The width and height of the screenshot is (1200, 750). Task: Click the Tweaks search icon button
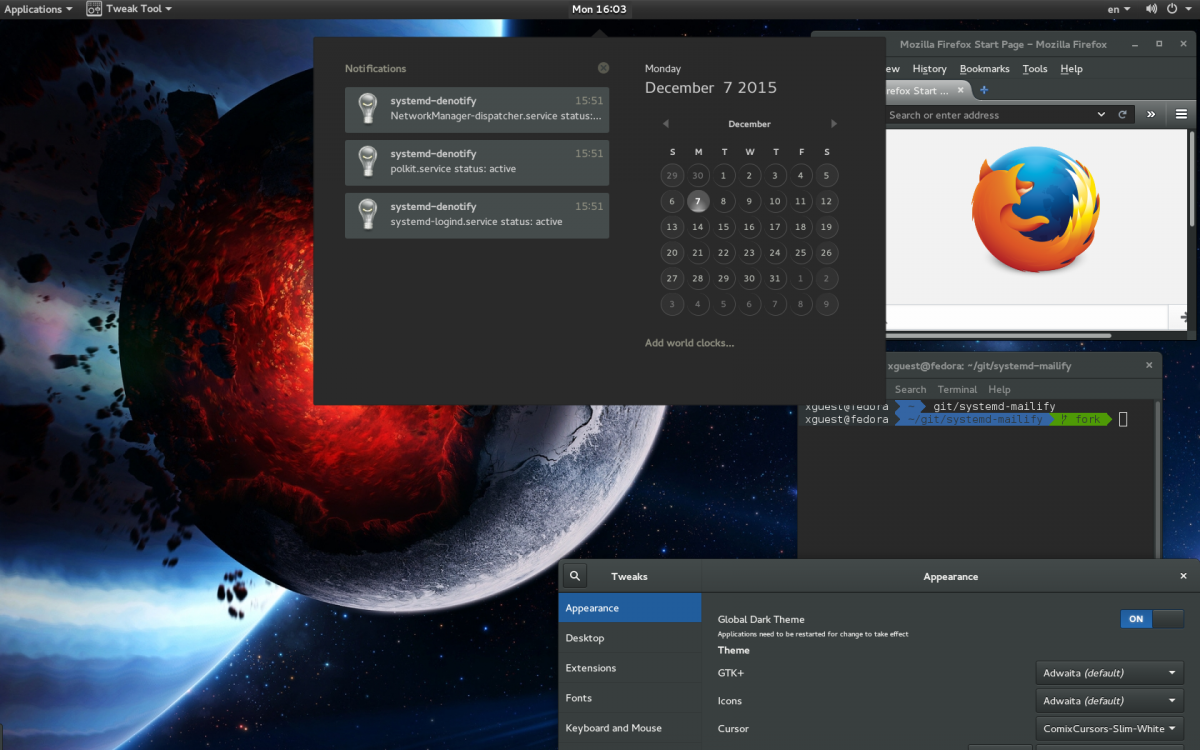(x=574, y=577)
